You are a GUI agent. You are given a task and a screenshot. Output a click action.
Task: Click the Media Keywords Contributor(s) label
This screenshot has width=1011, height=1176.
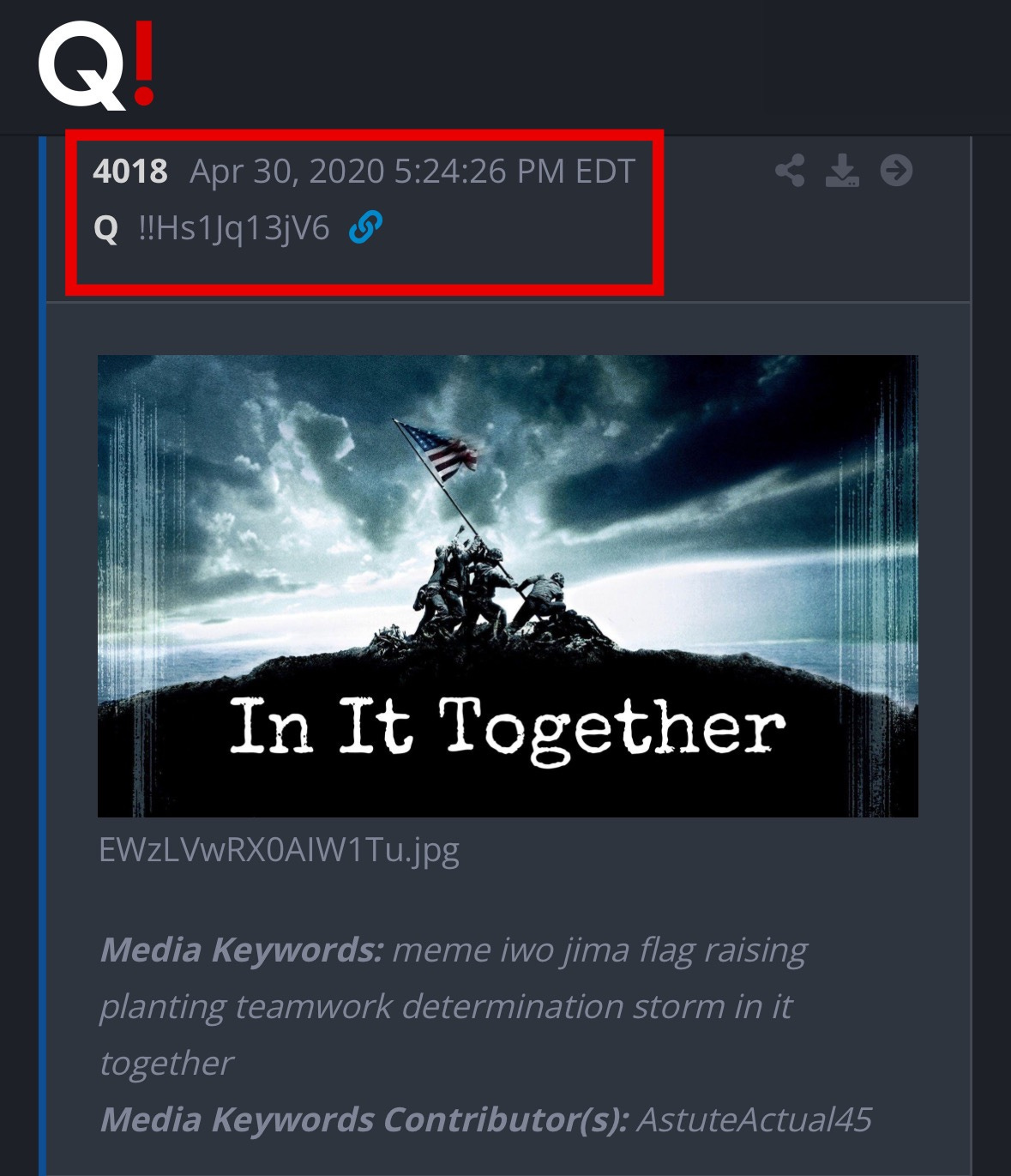click(x=364, y=1119)
